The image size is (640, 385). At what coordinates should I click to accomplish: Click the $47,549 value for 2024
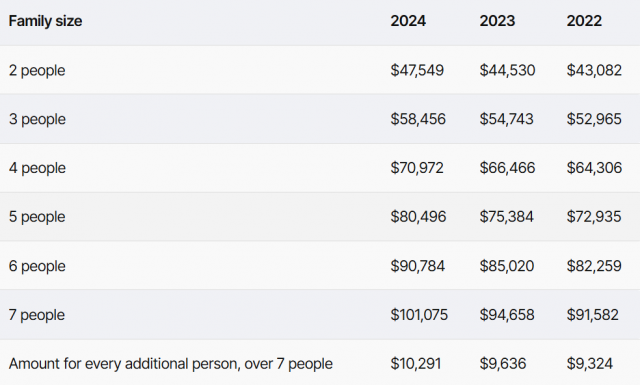point(417,70)
